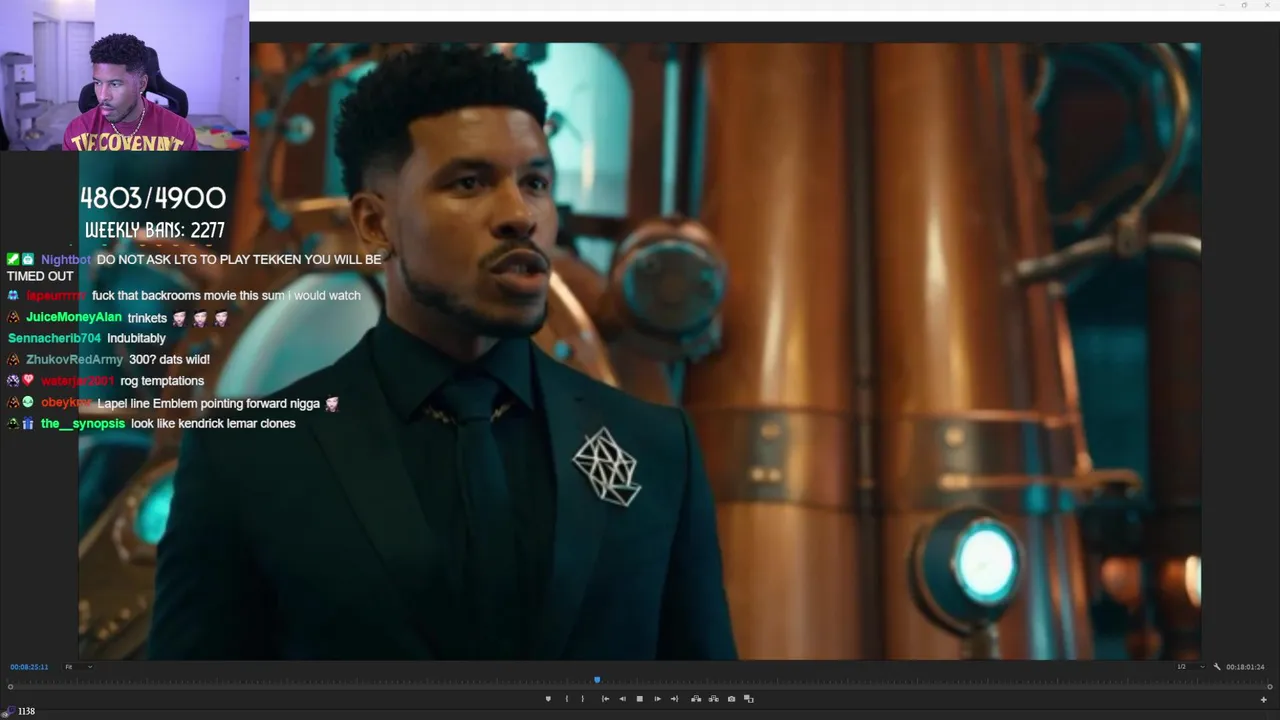Export frame with the camera icon
This screenshot has height=720, width=1280.
pyautogui.click(x=731, y=699)
